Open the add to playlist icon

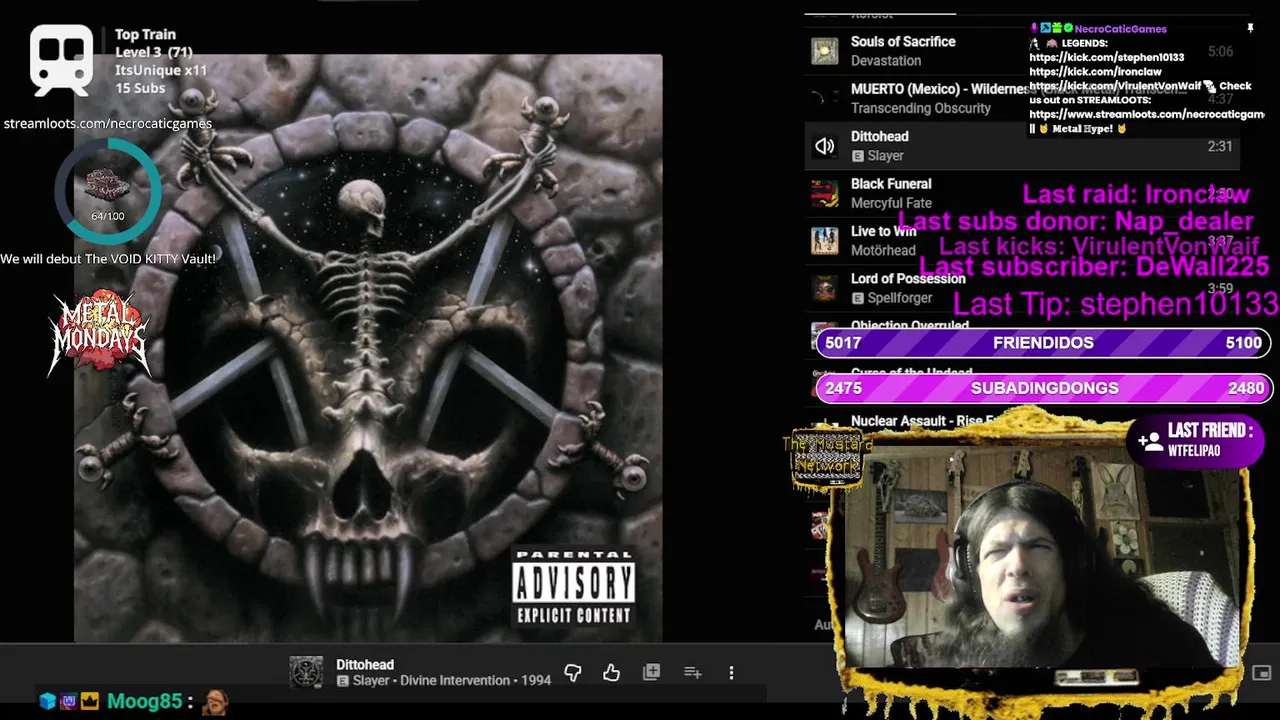pyautogui.click(x=692, y=673)
